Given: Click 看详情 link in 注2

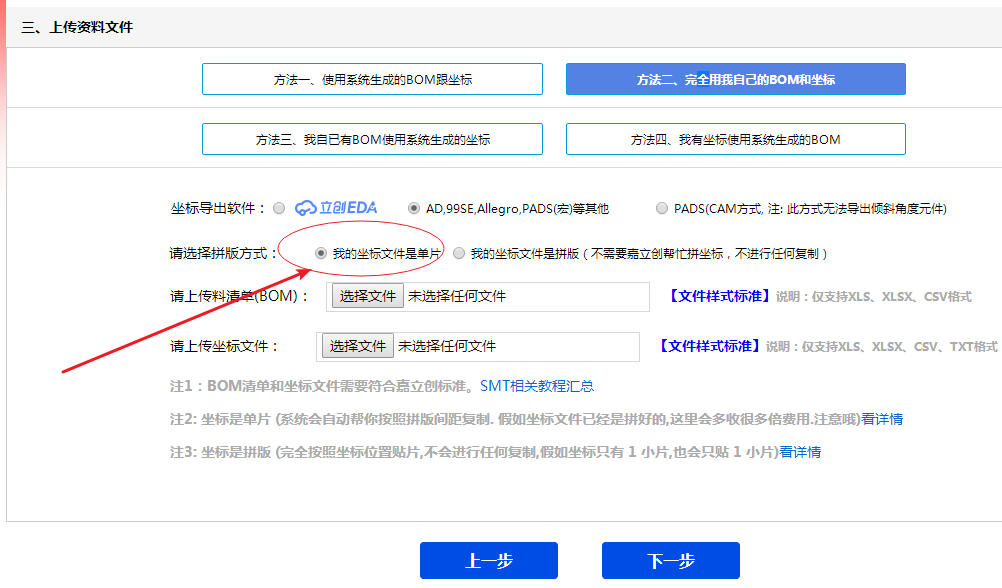Looking at the screenshot, I should pos(882,419).
